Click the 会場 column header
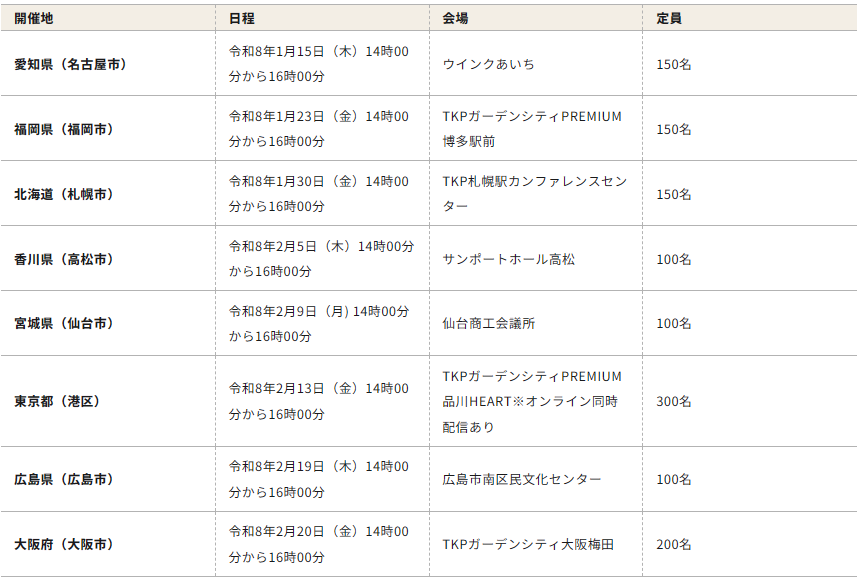 [455, 18]
